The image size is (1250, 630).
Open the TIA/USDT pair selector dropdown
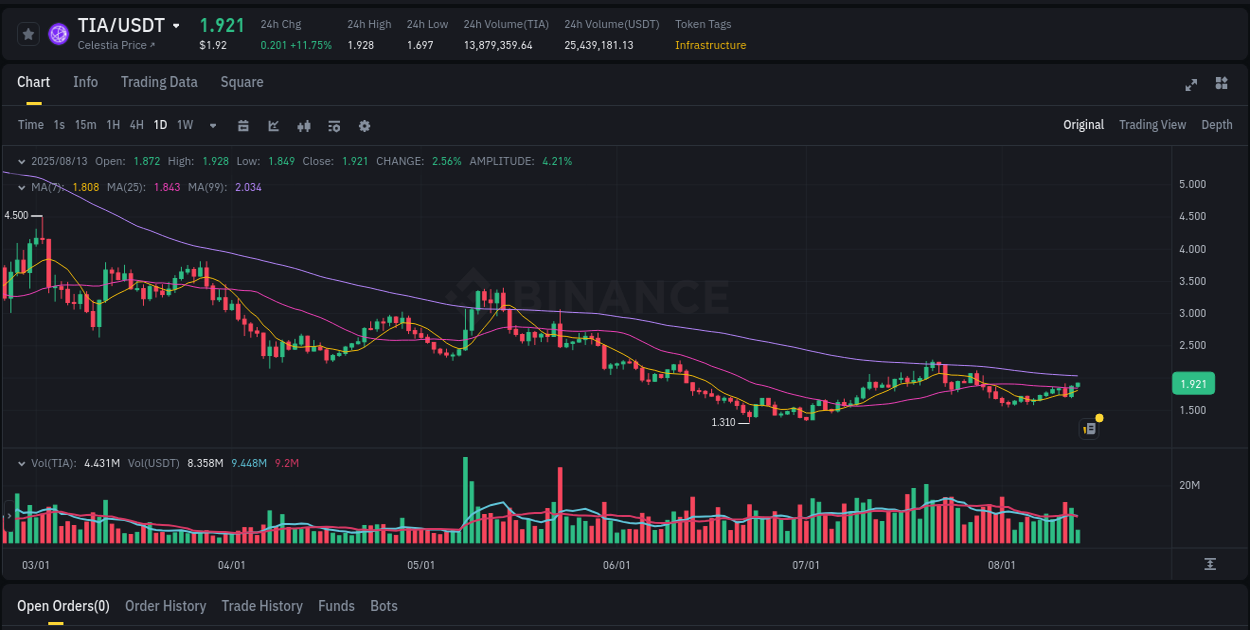pyautogui.click(x=176, y=24)
